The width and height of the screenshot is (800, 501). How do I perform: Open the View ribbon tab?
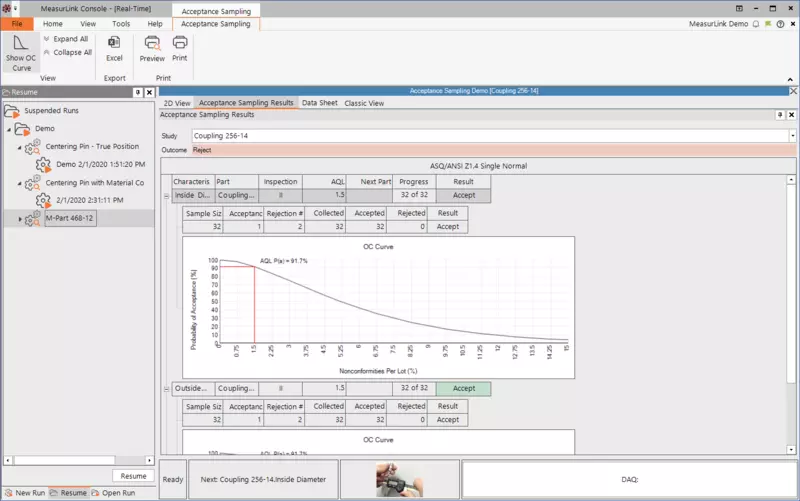[x=88, y=23]
